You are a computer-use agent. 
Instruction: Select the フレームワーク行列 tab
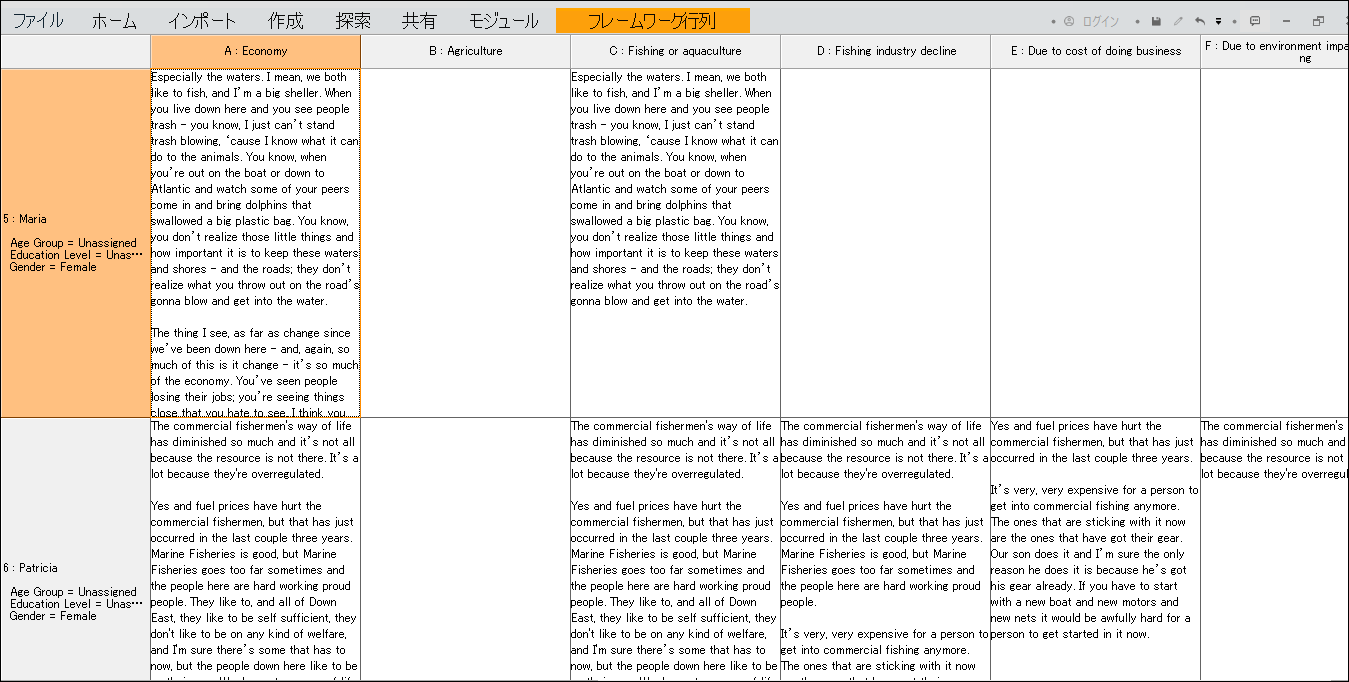652,21
